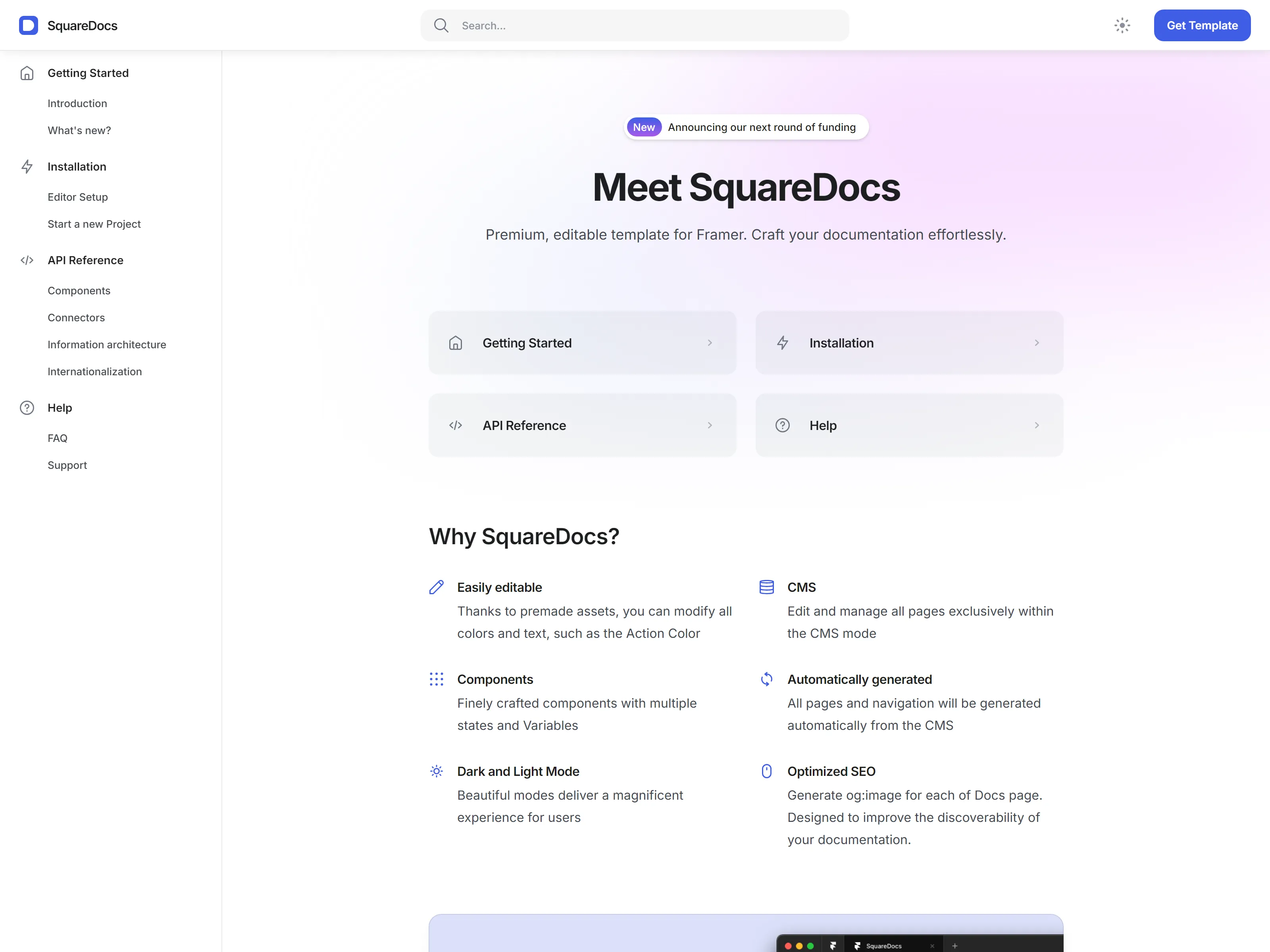Click the lightning bolt icon beside Installation in sidebar
1270x952 pixels.
click(x=27, y=167)
